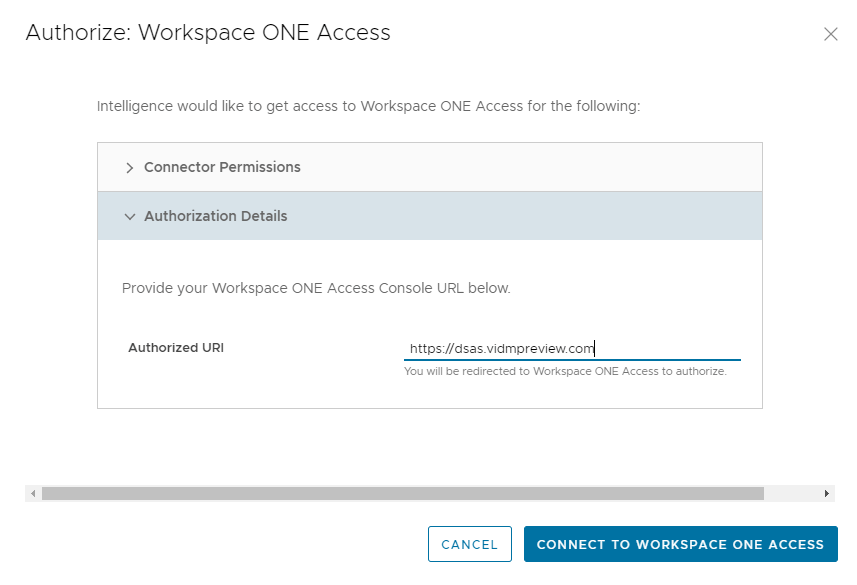Select the Connector Permissions section label
The width and height of the screenshot is (857, 585).
click(222, 167)
